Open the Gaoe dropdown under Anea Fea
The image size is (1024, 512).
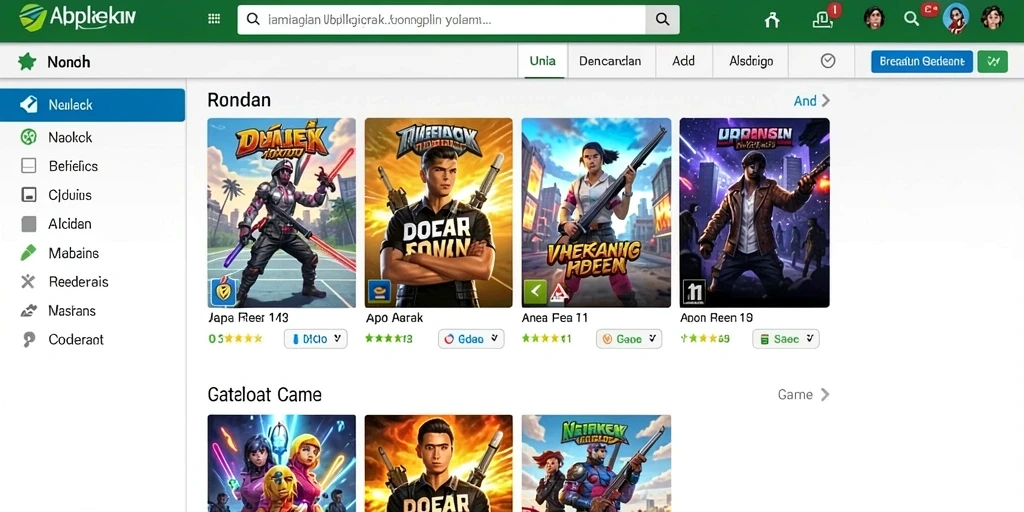point(629,339)
